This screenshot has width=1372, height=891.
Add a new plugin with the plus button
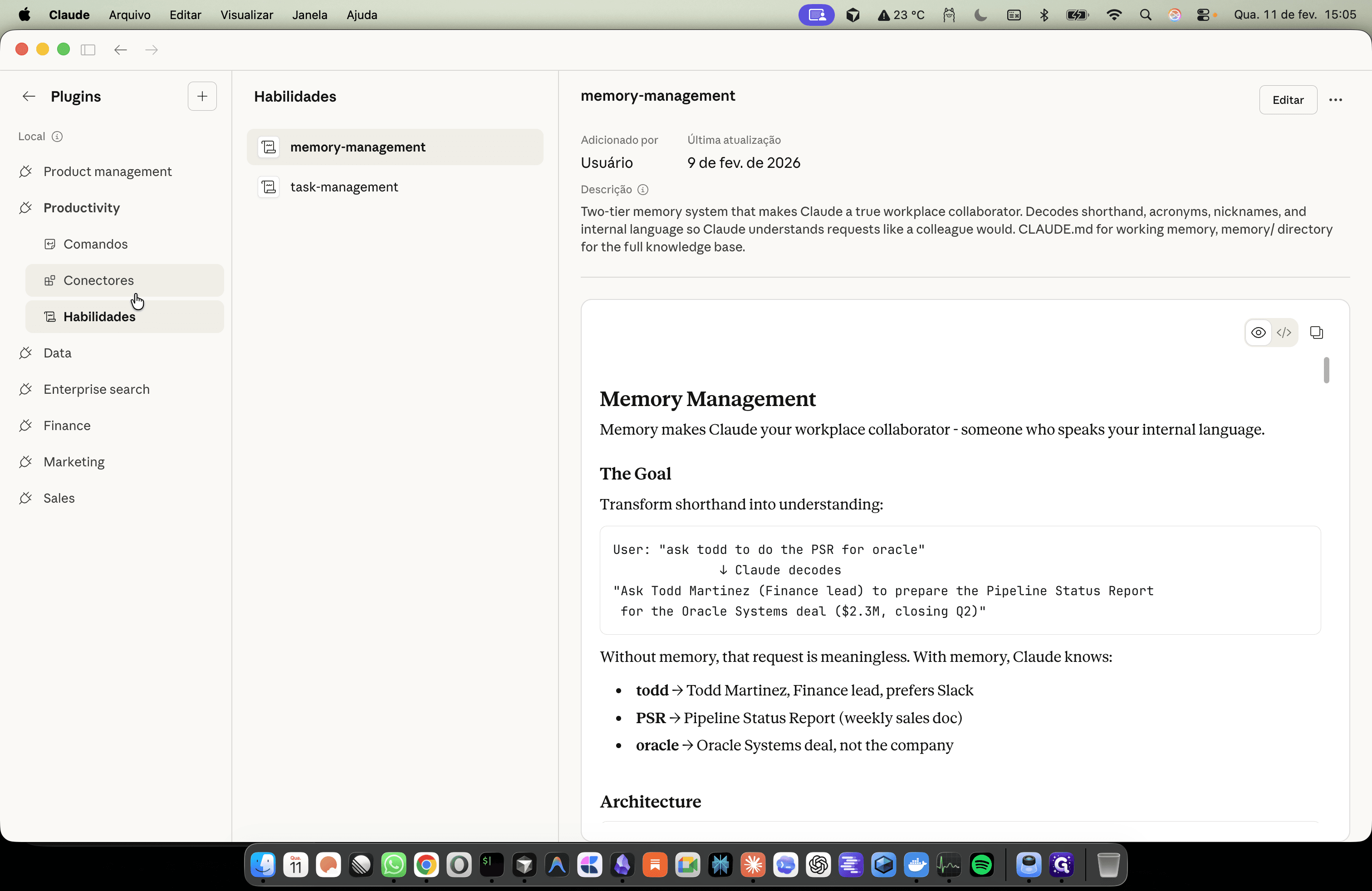click(x=202, y=96)
